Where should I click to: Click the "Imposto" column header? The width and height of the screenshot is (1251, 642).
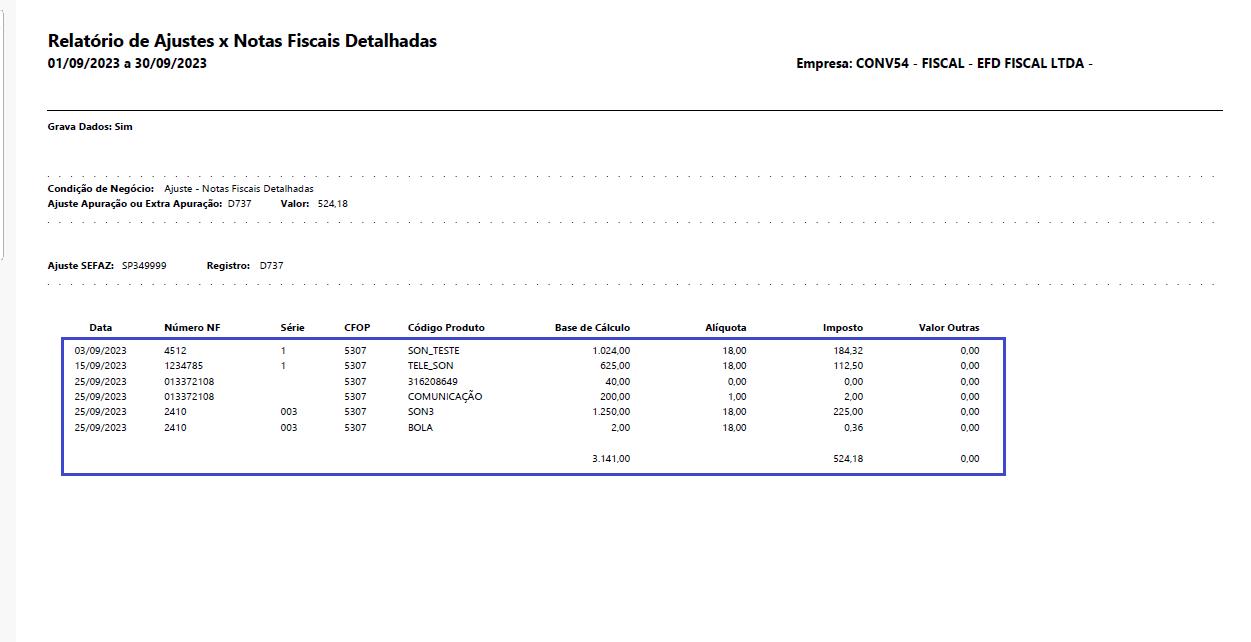tap(843, 327)
